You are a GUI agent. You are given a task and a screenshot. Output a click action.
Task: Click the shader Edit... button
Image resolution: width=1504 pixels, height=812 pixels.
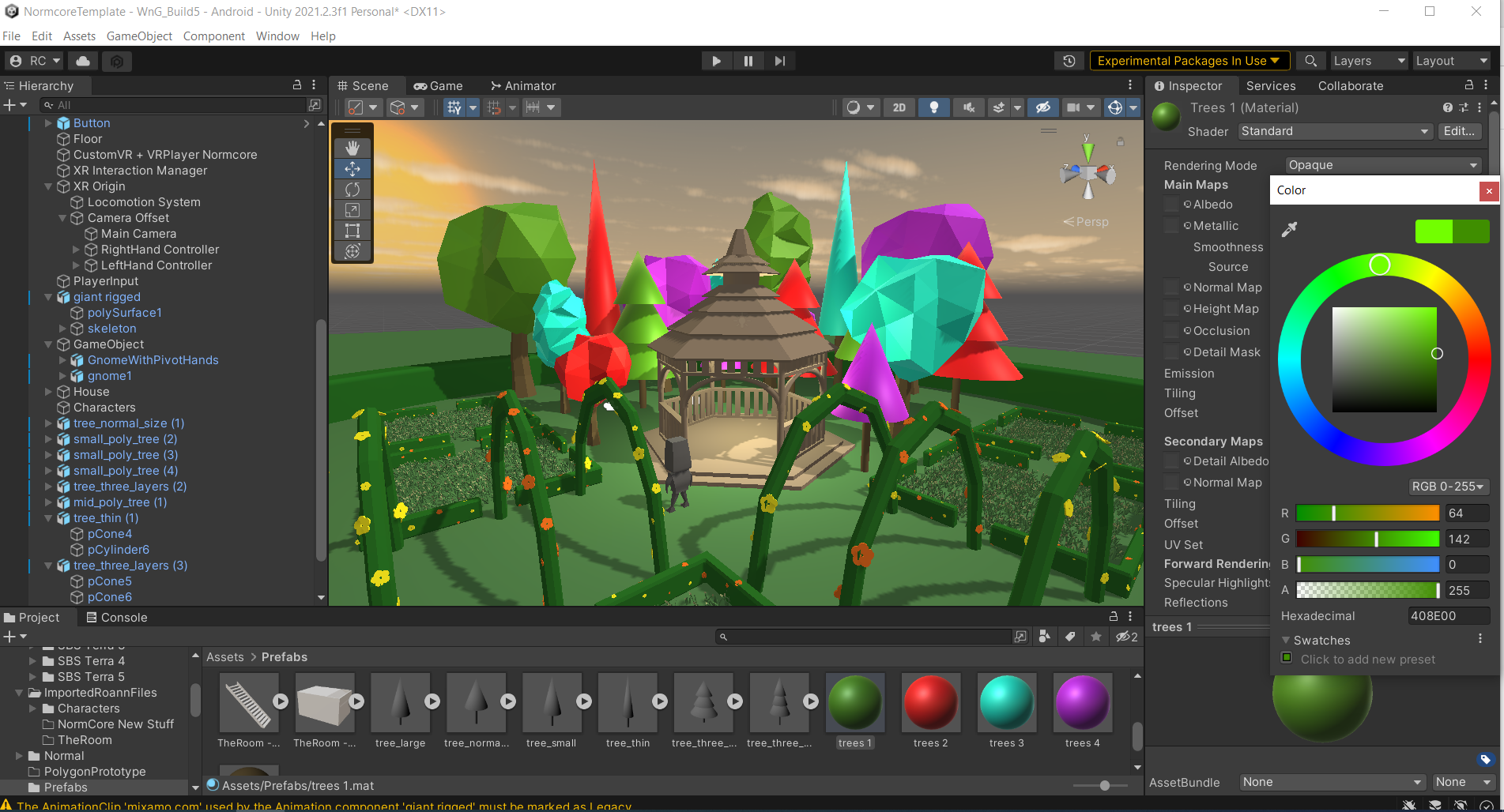[x=1458, y=131]
